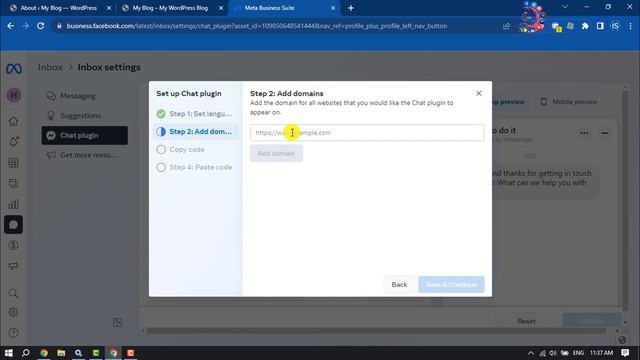Open the Ads megaphone icon in sidebar
640x360 pixels.
click(x=13, y=266)
